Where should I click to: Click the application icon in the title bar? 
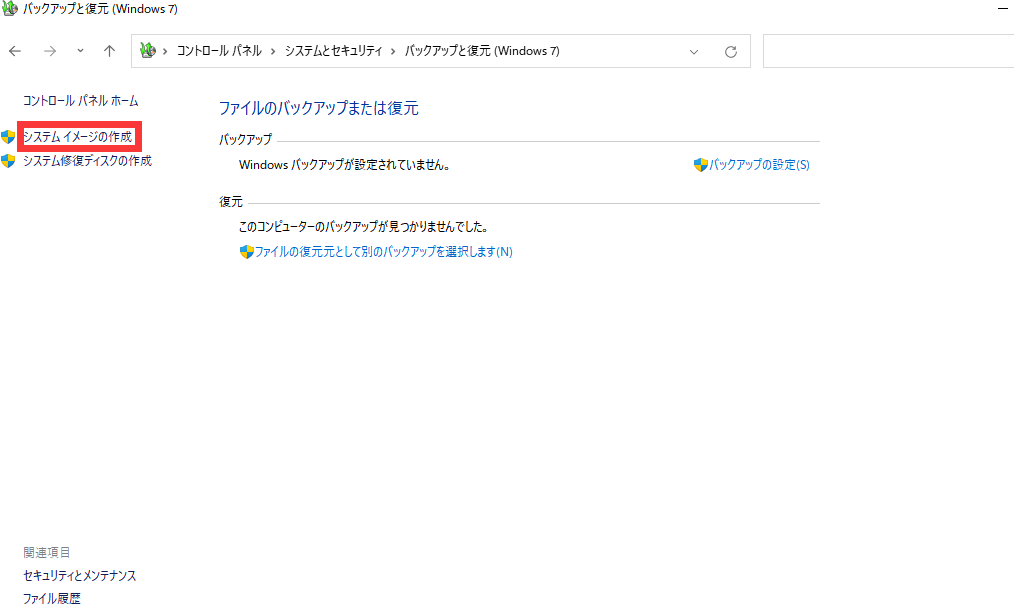10,8
